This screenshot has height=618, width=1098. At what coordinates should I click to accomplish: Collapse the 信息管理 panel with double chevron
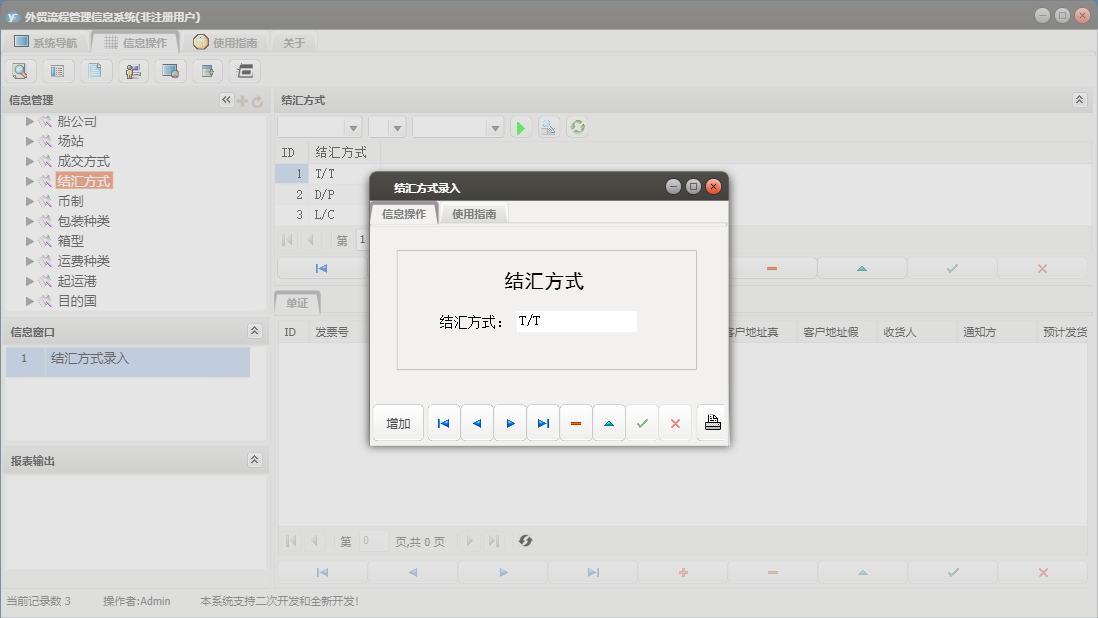[225, 99]
